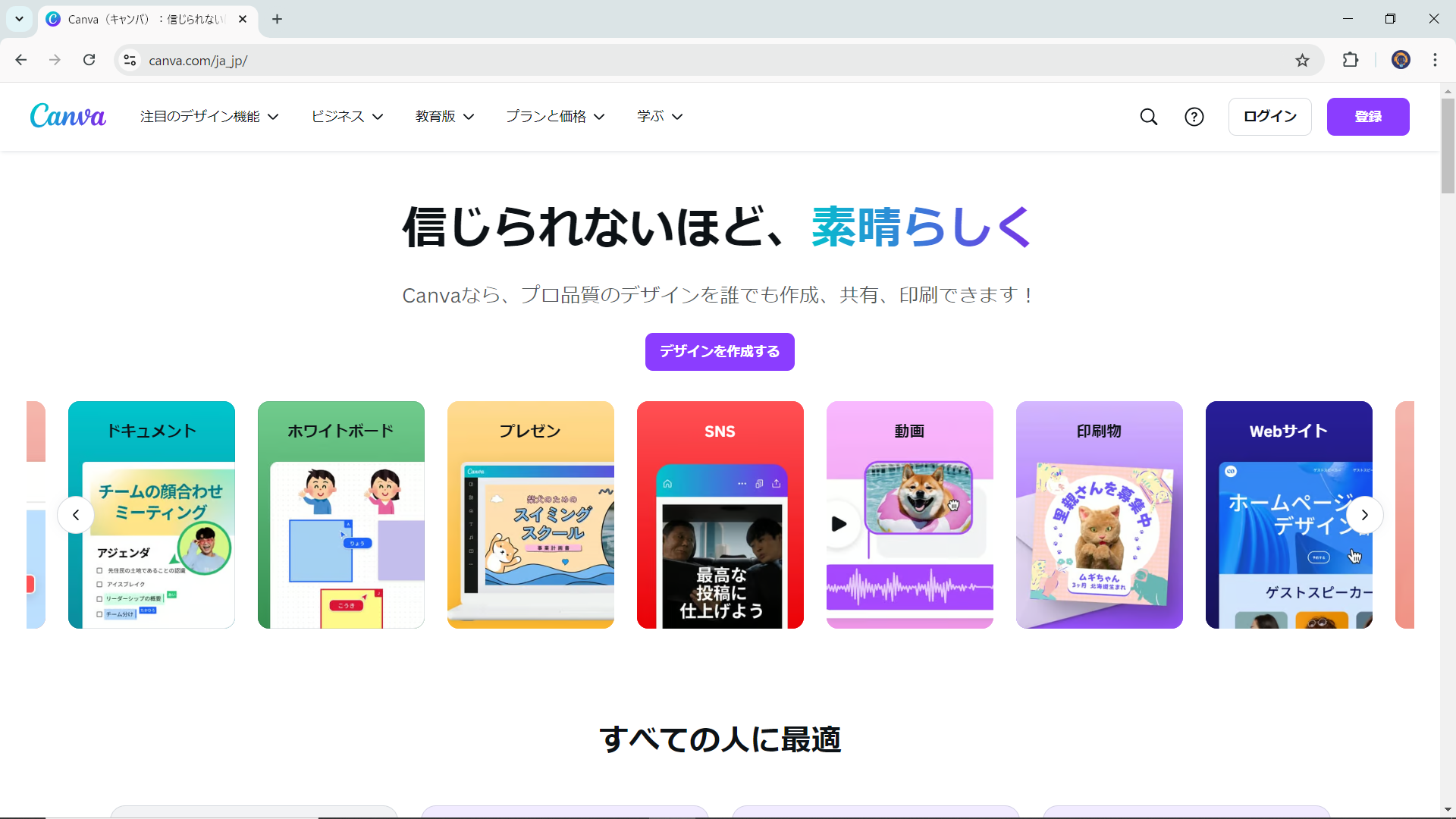Expand 教育版 menu
Image resolution: width=1456 pixels, height=819 pixels.
click(444, 116)
